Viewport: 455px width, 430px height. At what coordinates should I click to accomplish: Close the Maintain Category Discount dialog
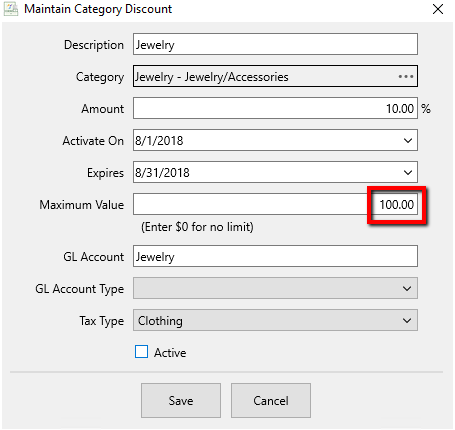[x=438, y=9]
